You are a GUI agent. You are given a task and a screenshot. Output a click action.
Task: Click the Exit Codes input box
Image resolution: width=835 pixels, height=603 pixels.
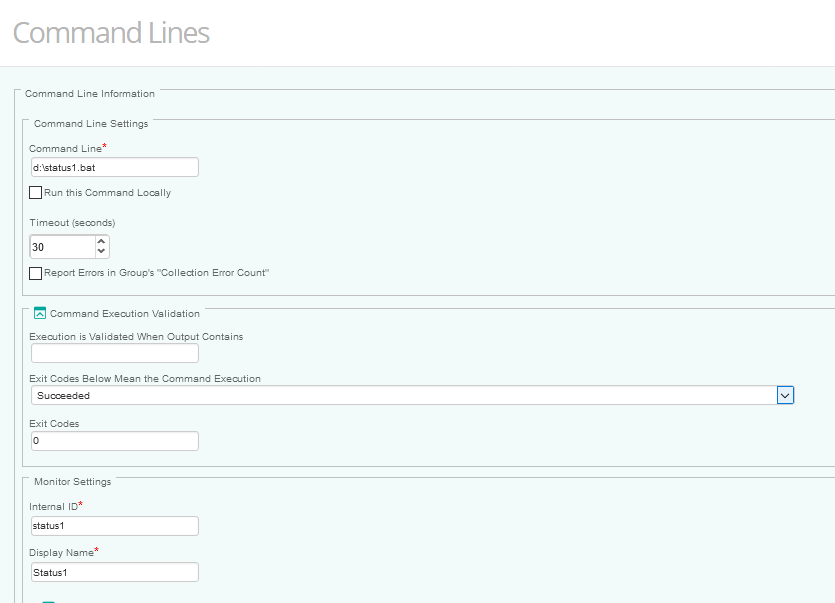(114, 441)
